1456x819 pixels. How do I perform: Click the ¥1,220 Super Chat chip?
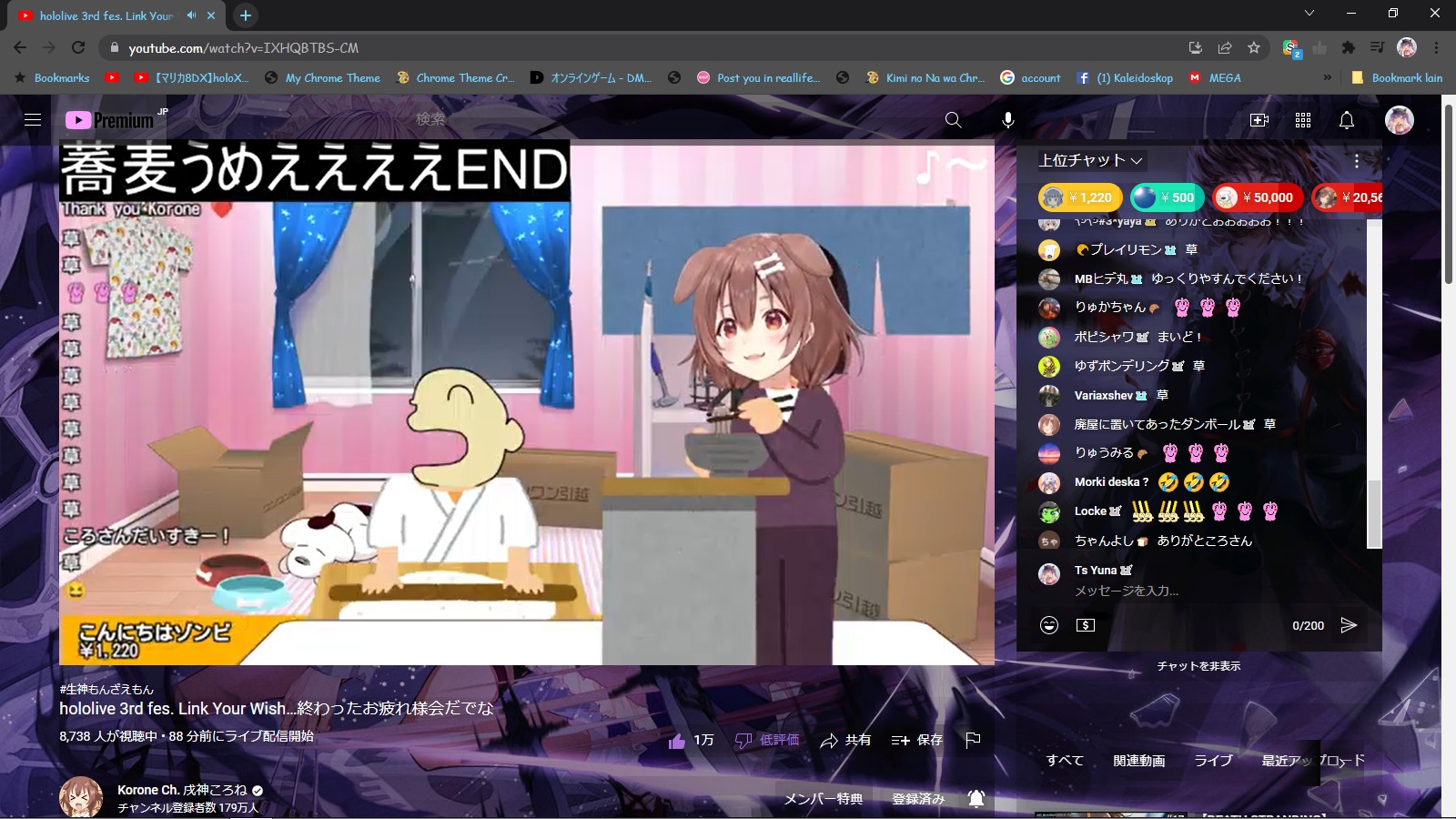pyautogui.click(x=1079, y=197)
